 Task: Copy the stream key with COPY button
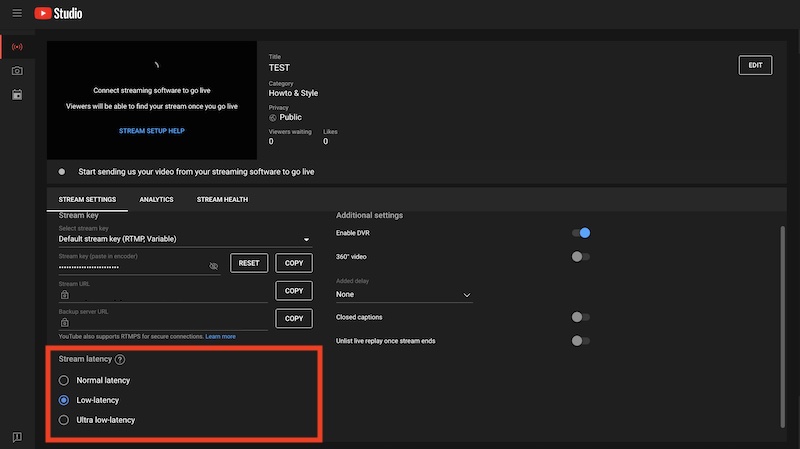(x=294, y=263)
